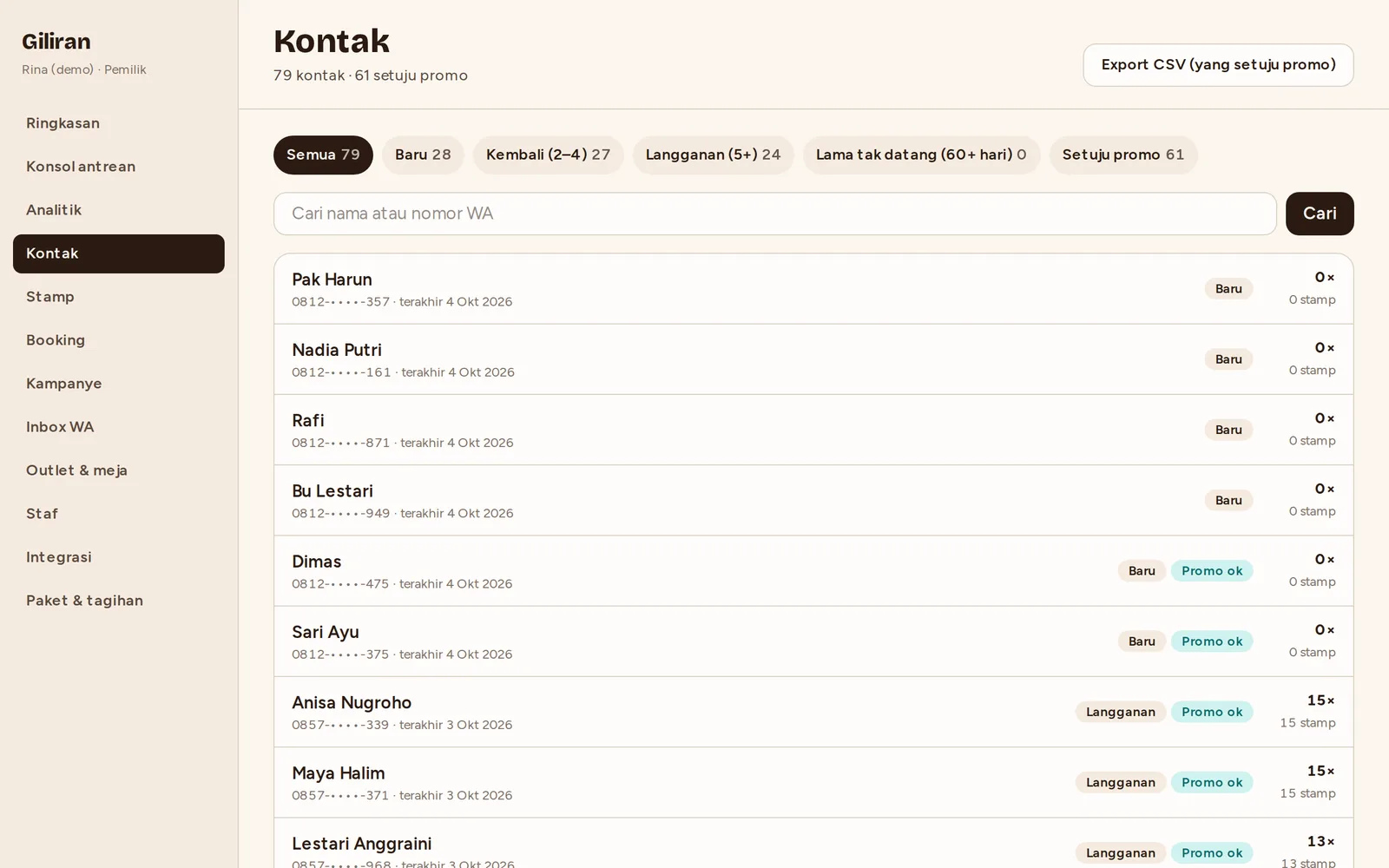
Task: Select Kontak in the sidebar
Action: pyautogui.click(x=119, y=253)
